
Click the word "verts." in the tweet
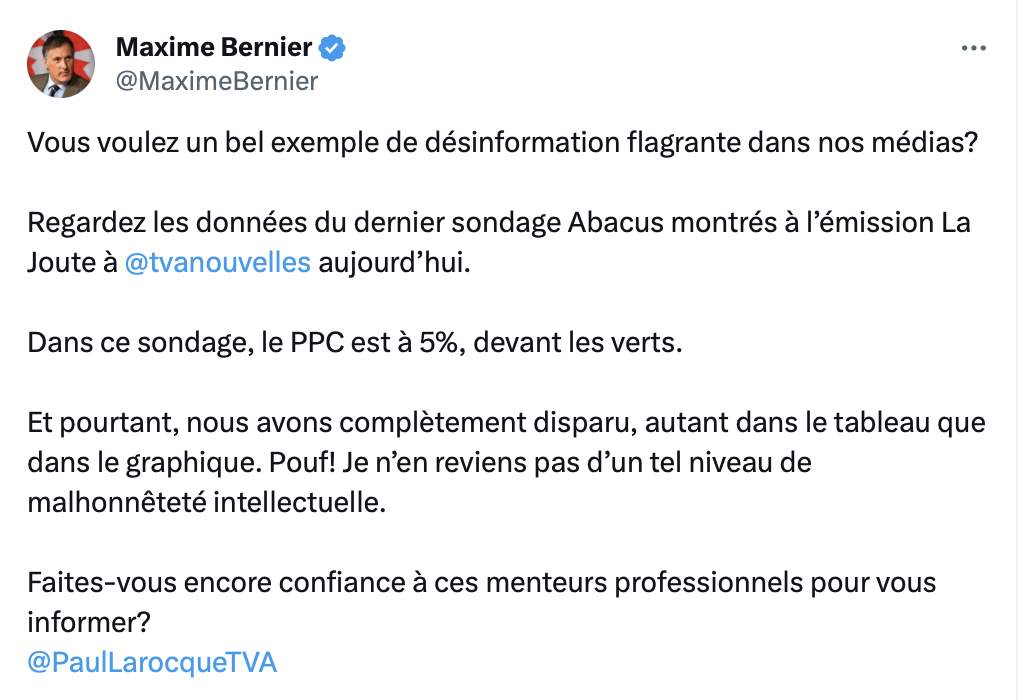pyautogui.click(x=644, y=343)
